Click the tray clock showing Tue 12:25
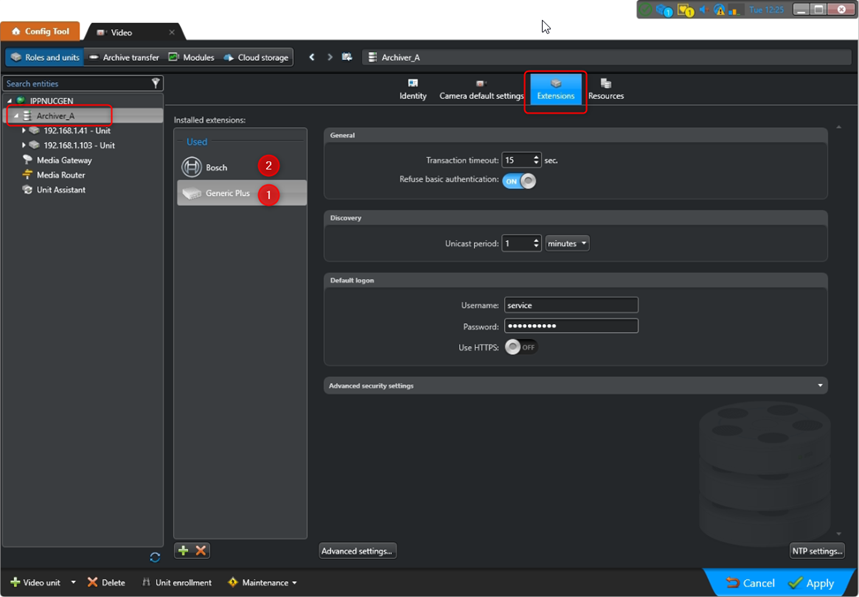Viewport: 859px width, 597px height. pos(766,9)
